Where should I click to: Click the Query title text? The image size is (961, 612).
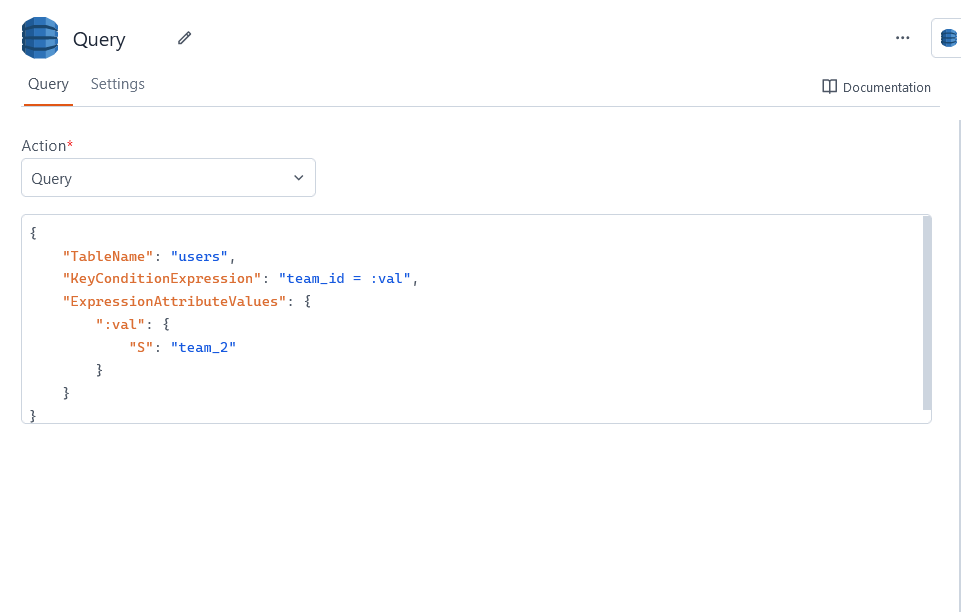pyautogui.click(x=99, y=39)
